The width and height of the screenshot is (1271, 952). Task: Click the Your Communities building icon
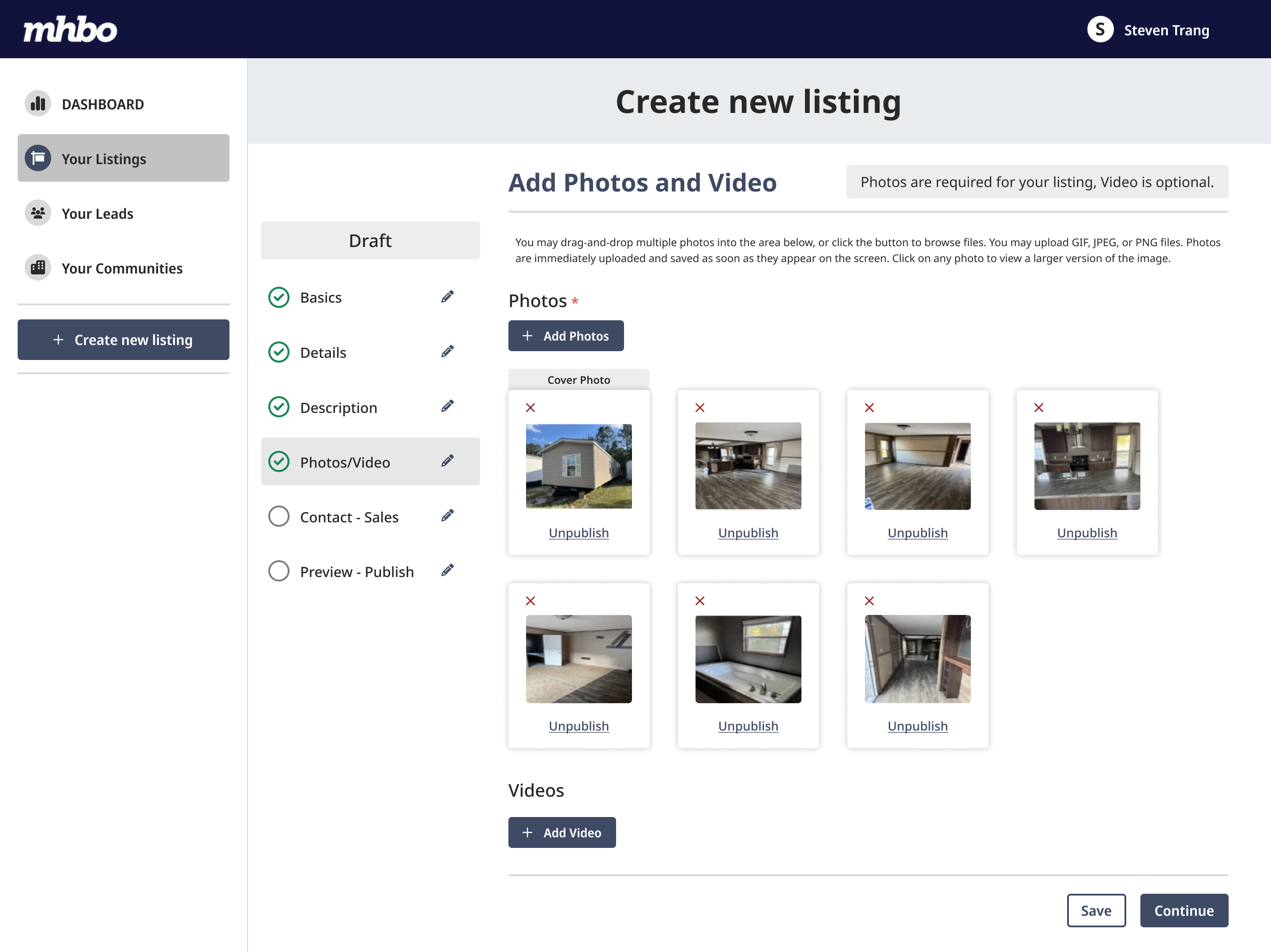click(x=38, y=268)
